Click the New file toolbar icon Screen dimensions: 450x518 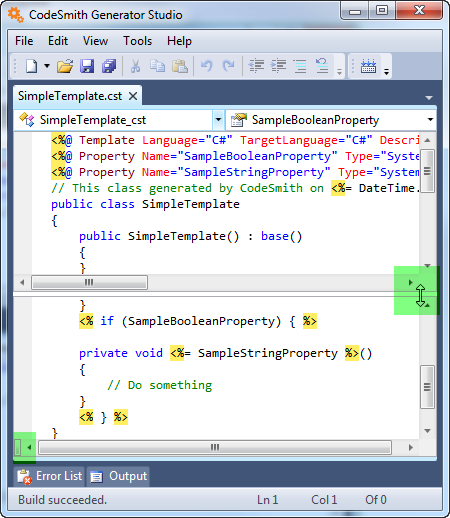pyautogui.click(x=32, y=66)
